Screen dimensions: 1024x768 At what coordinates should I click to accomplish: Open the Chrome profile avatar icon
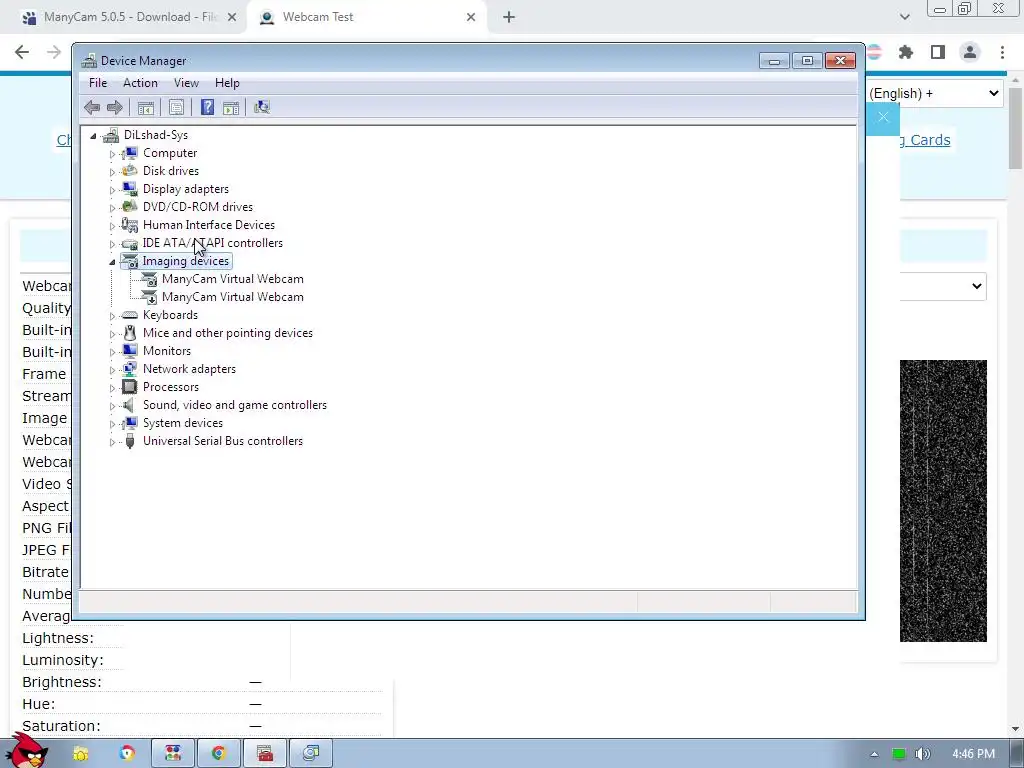[x=970, y=52]
